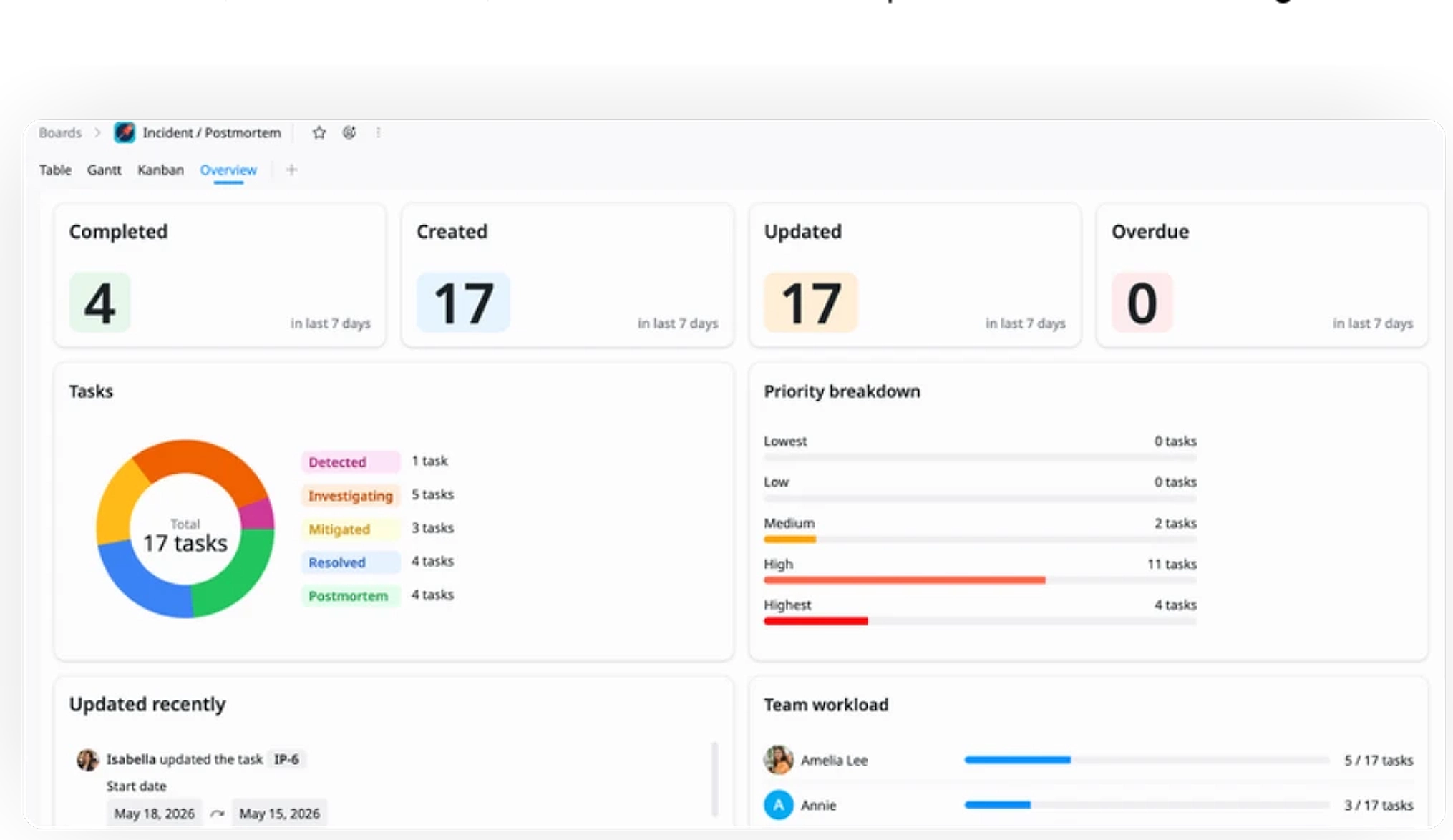
Task: Open task IP-6 from recent updates
Action: [x=286, y=759]
